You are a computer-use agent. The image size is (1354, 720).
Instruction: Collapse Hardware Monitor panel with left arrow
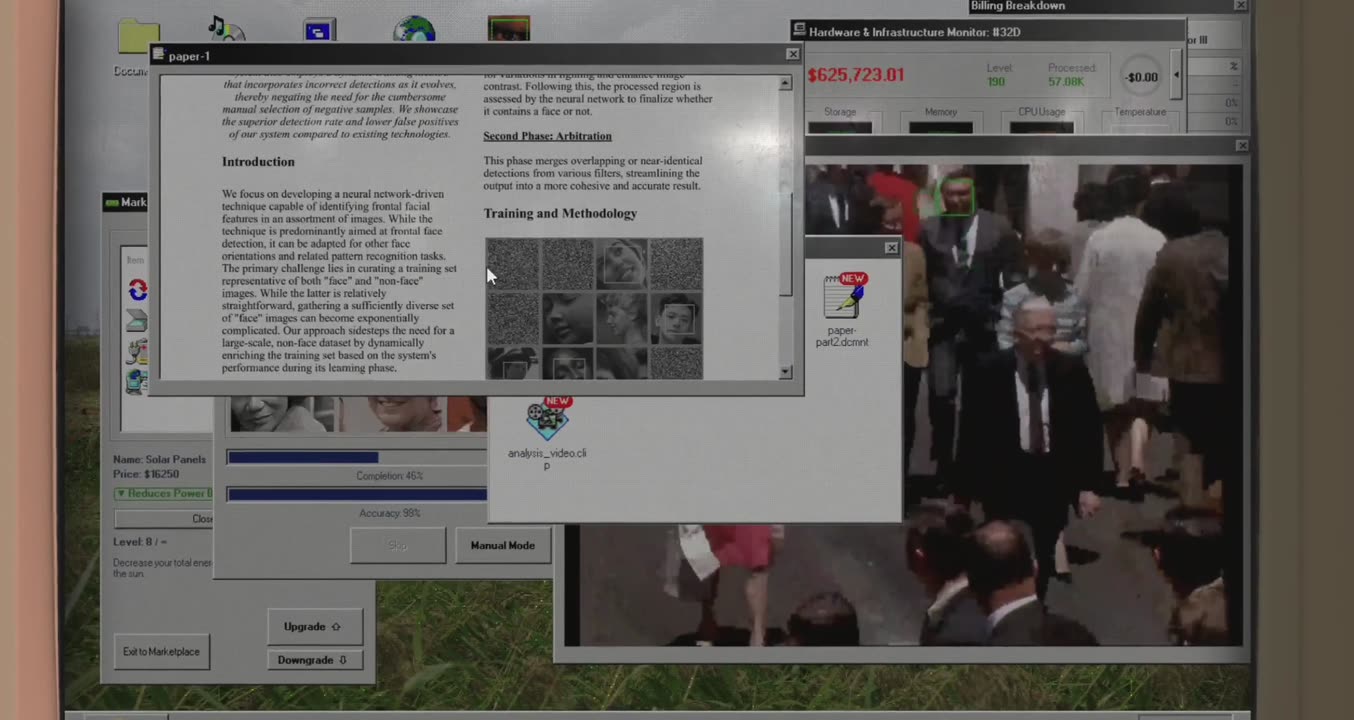click(1177, 76)
